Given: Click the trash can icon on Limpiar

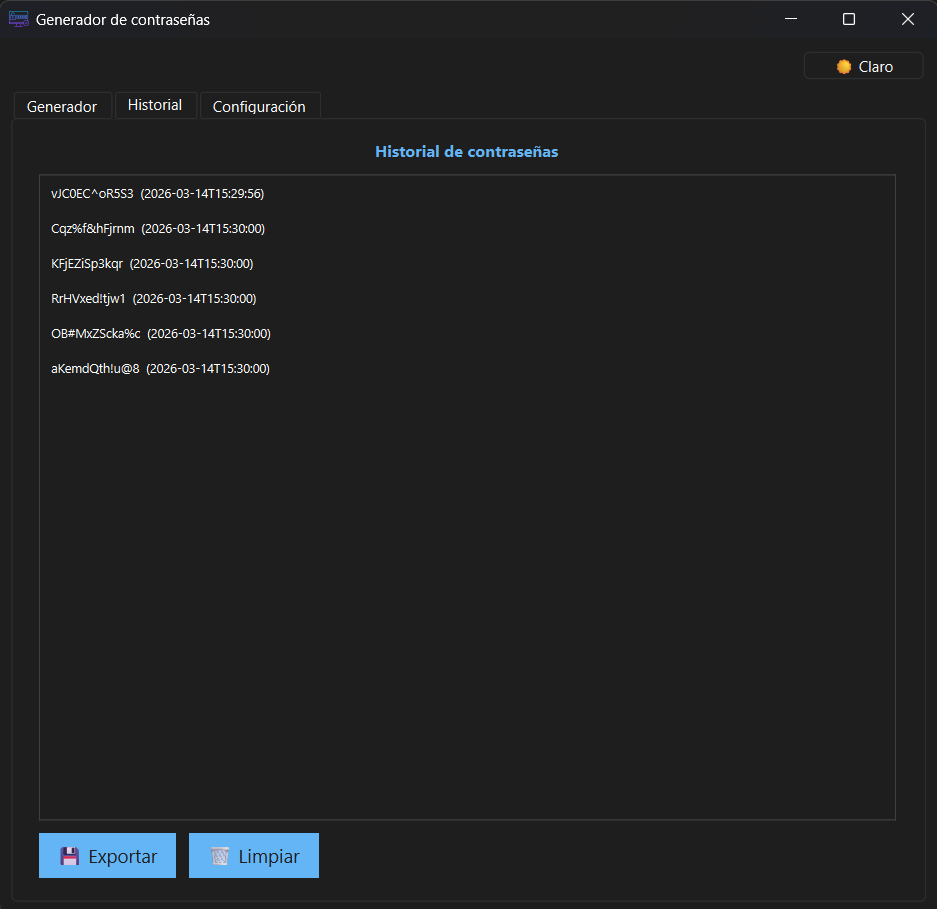Looking at the screenshot, I should 220,857.
